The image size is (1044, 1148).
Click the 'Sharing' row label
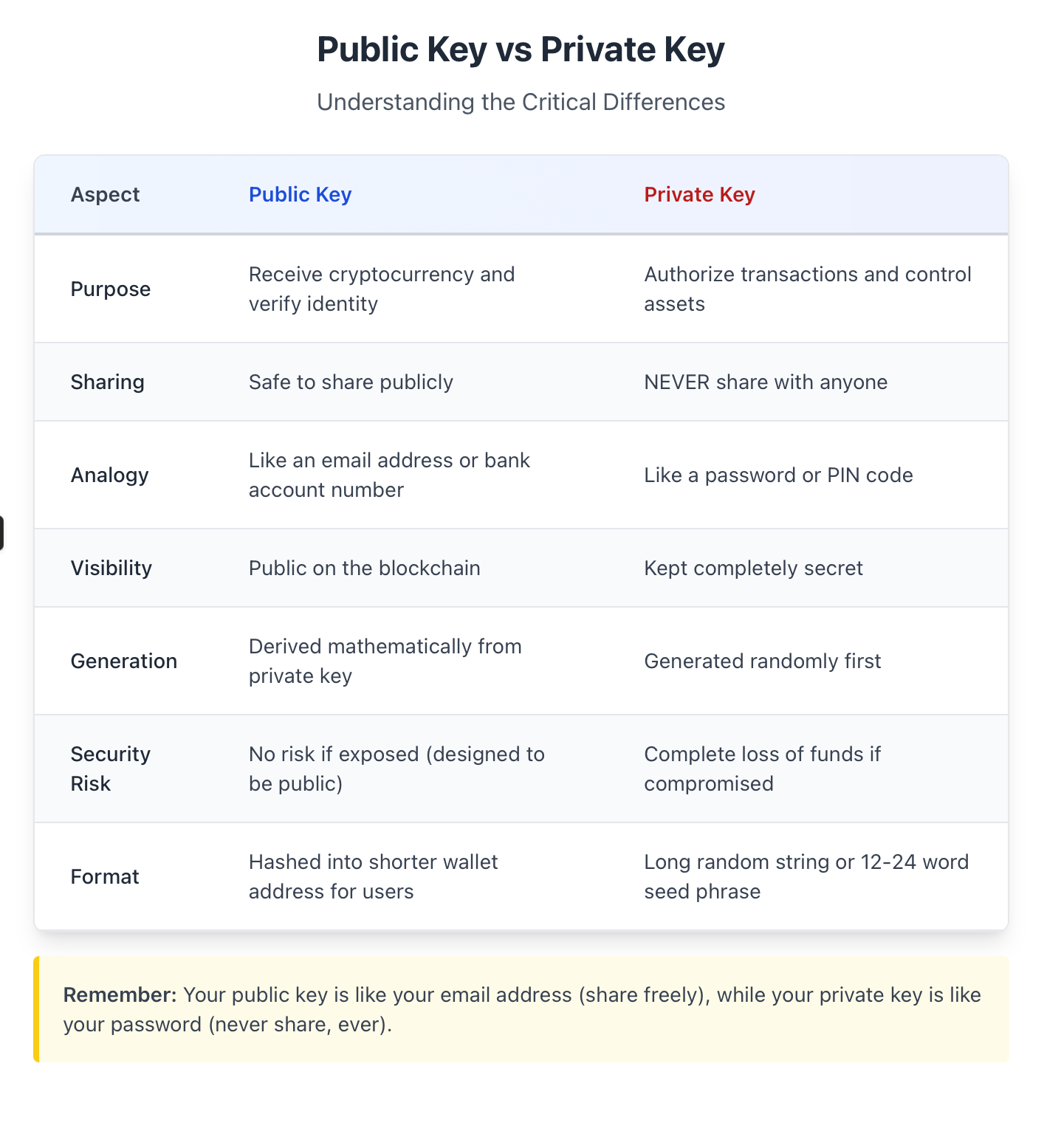point(107,382)
